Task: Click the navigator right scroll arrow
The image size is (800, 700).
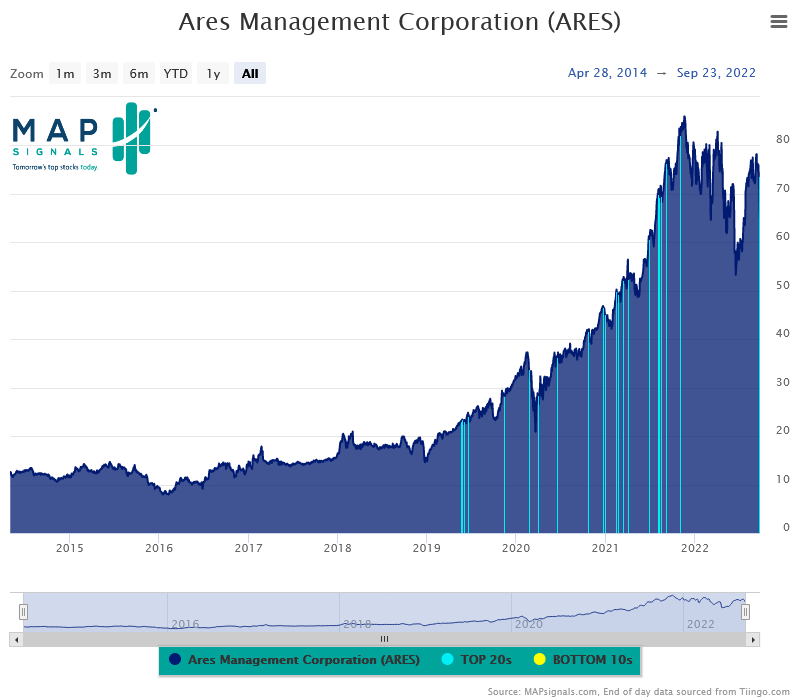Action: click(x=753, y=639)
